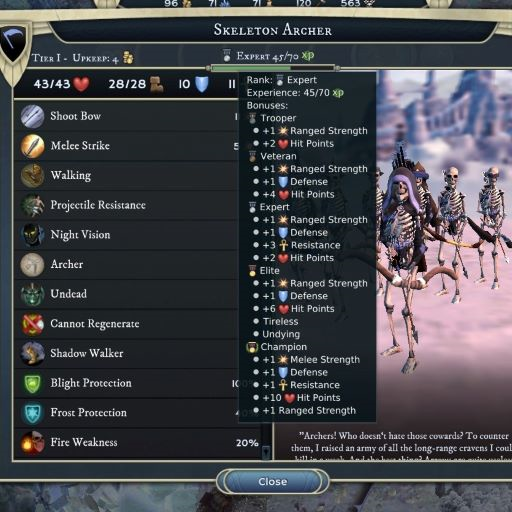Click the ability list scrollbar down arrow
Viewport: 512px width, 512px height.
tap(266, 452)
